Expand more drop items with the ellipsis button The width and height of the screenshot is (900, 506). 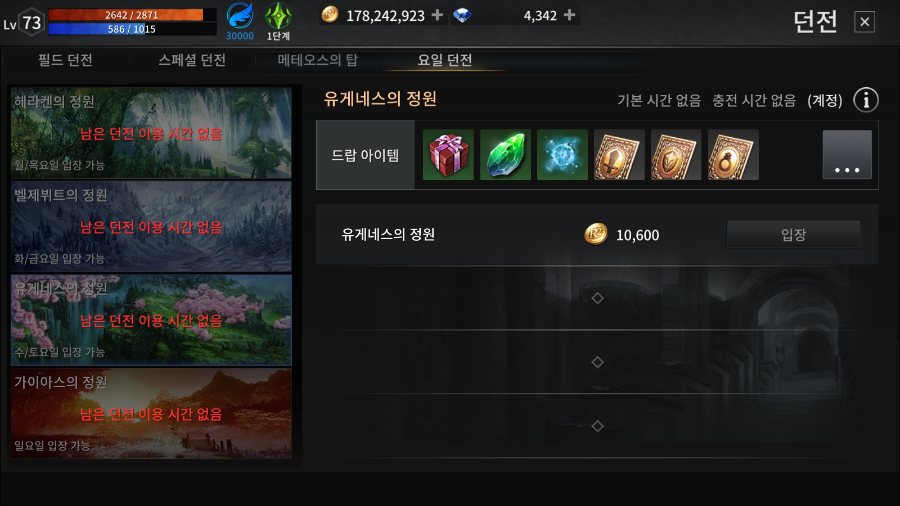click(x=847, y=155)
